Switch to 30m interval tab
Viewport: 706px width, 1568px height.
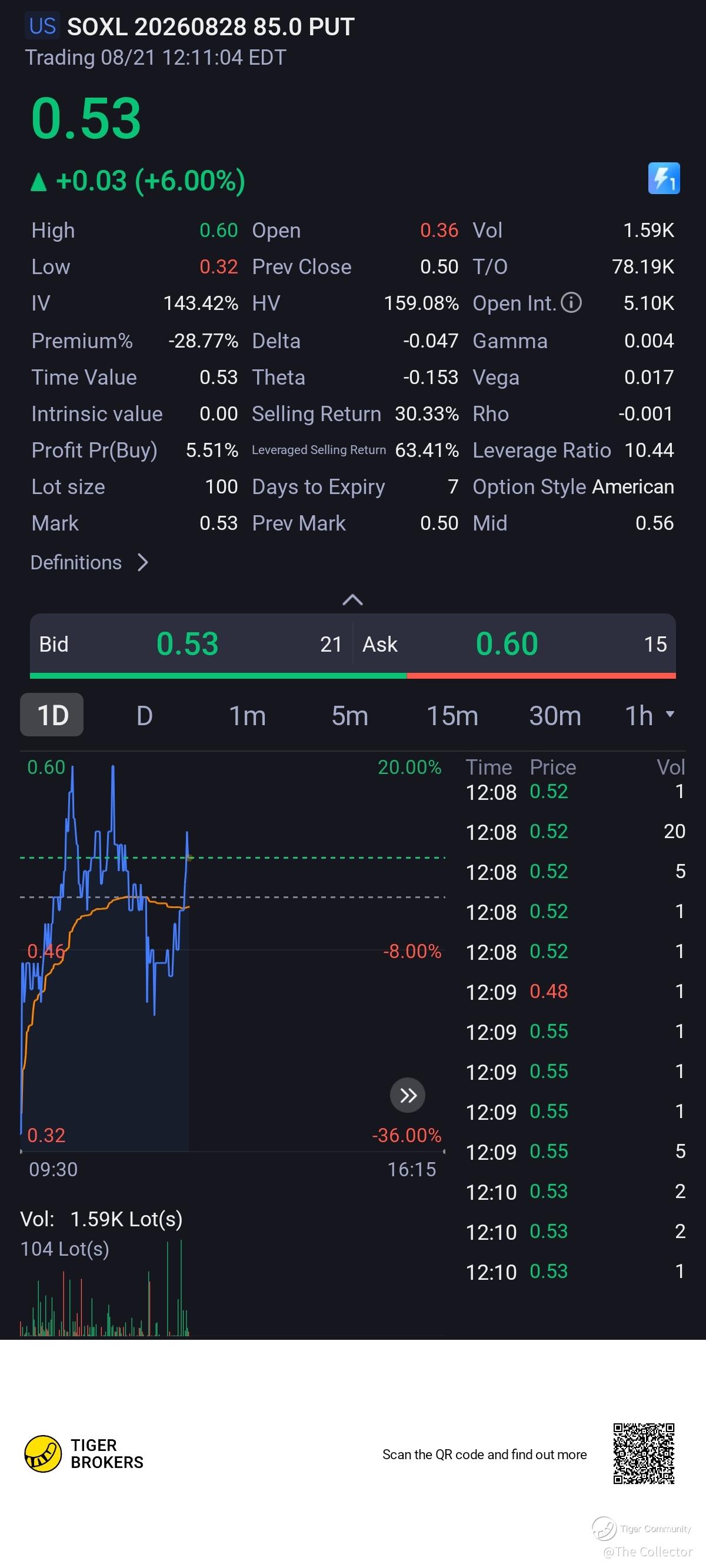pyautogui.click(x=555, y=715)
